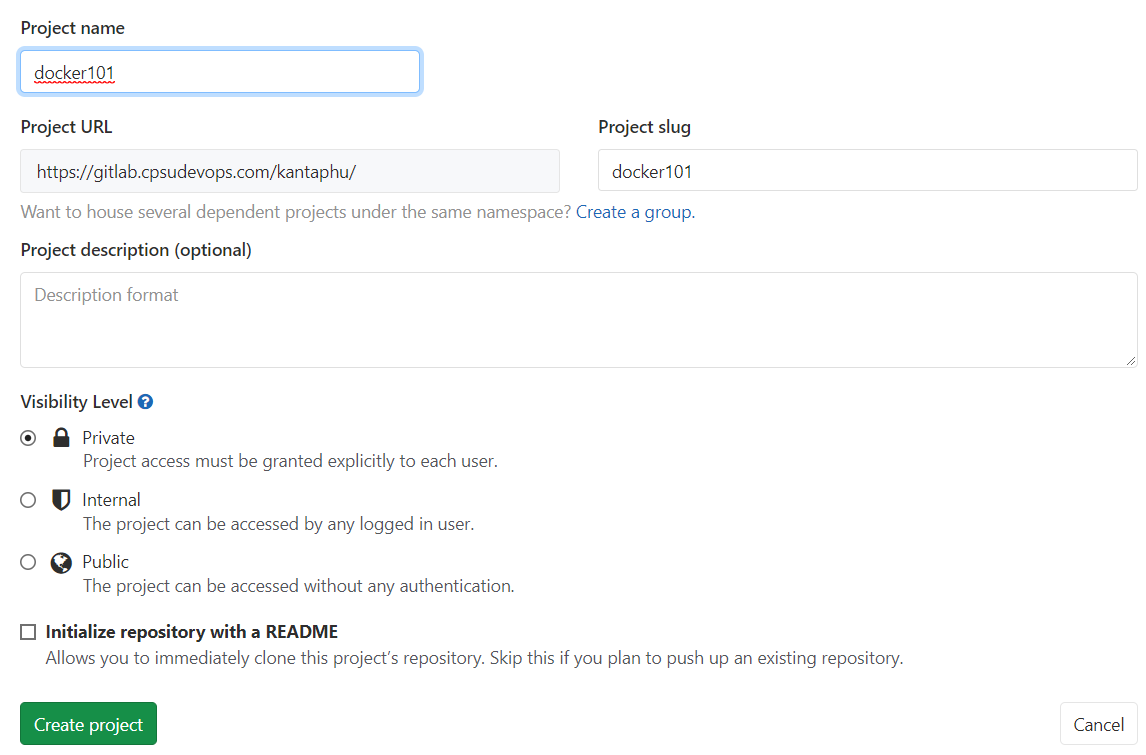The image size is (1146, 755).
Task: Click the Project slug field
Action: click(x=867, y=170)
